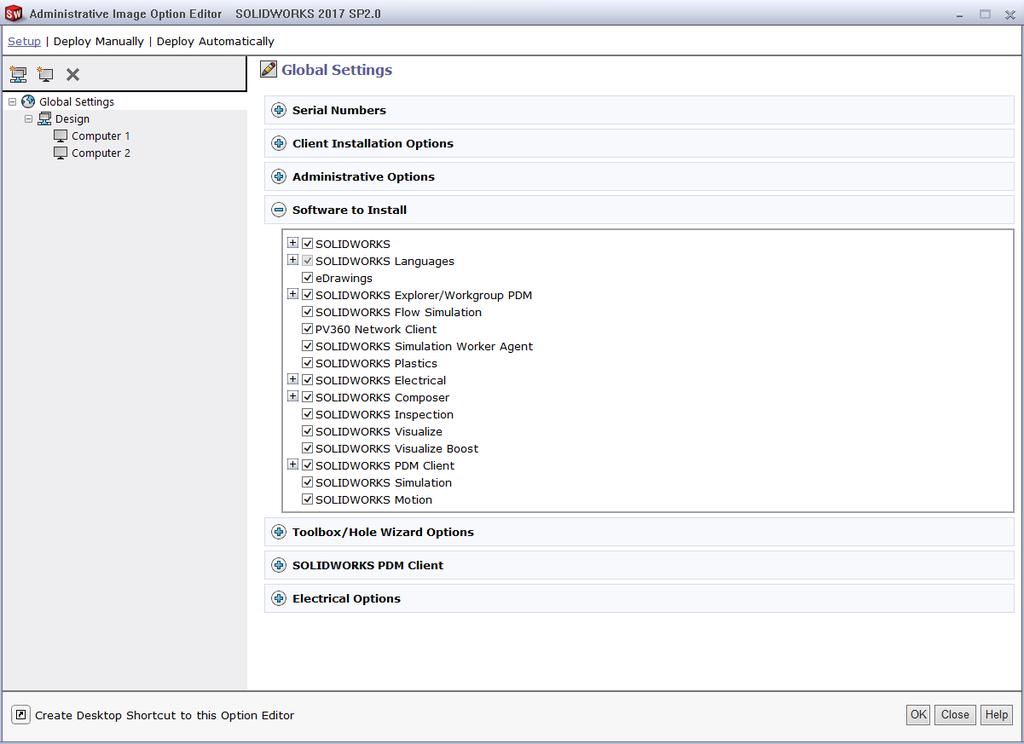The height and width of the screenshot is (744, 1024).
Task: Click the Global Settings globe icon
Action: click(28, 101)
